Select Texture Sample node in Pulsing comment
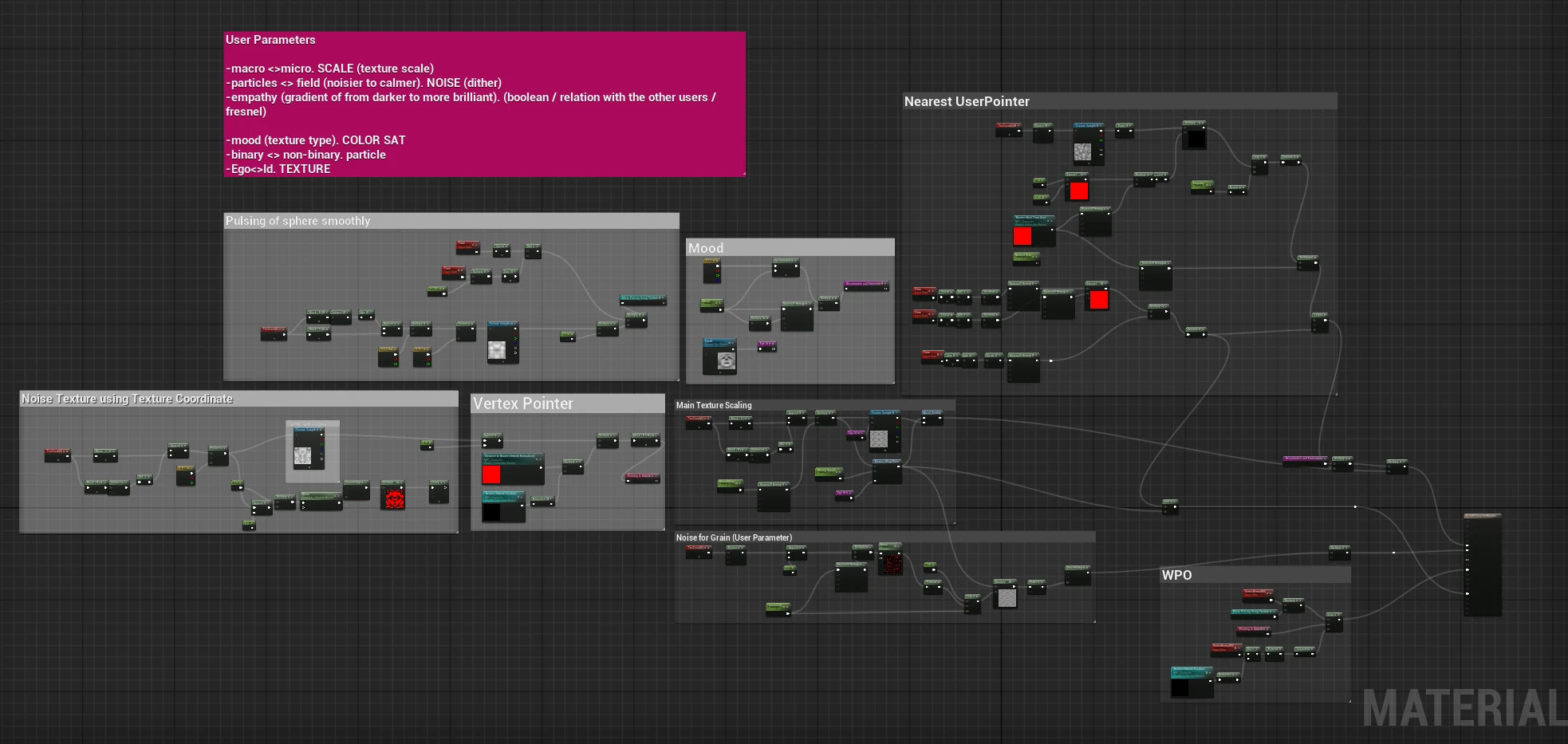1568x744 pixels. point(502,342)
